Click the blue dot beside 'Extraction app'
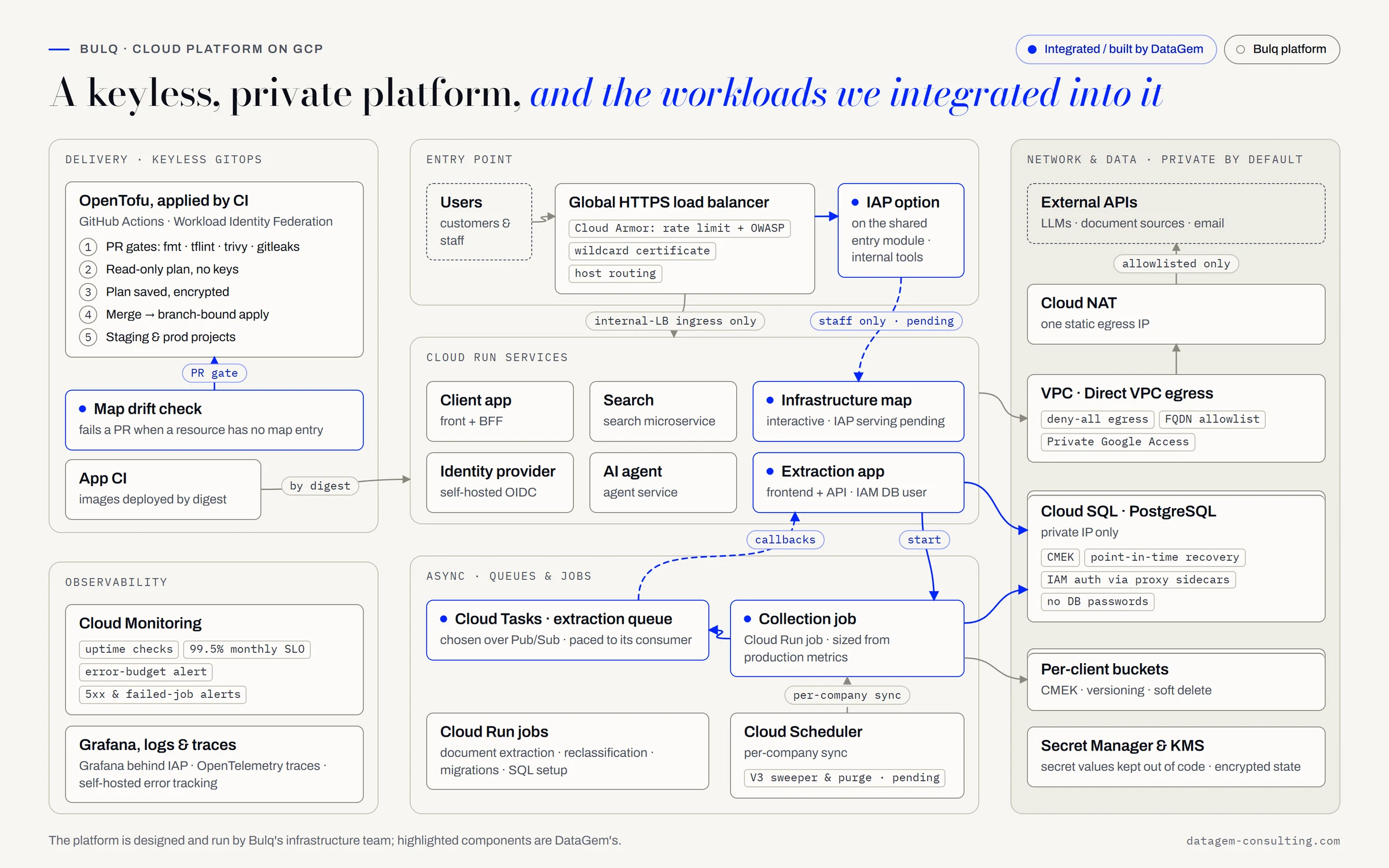 pos(770,472)
